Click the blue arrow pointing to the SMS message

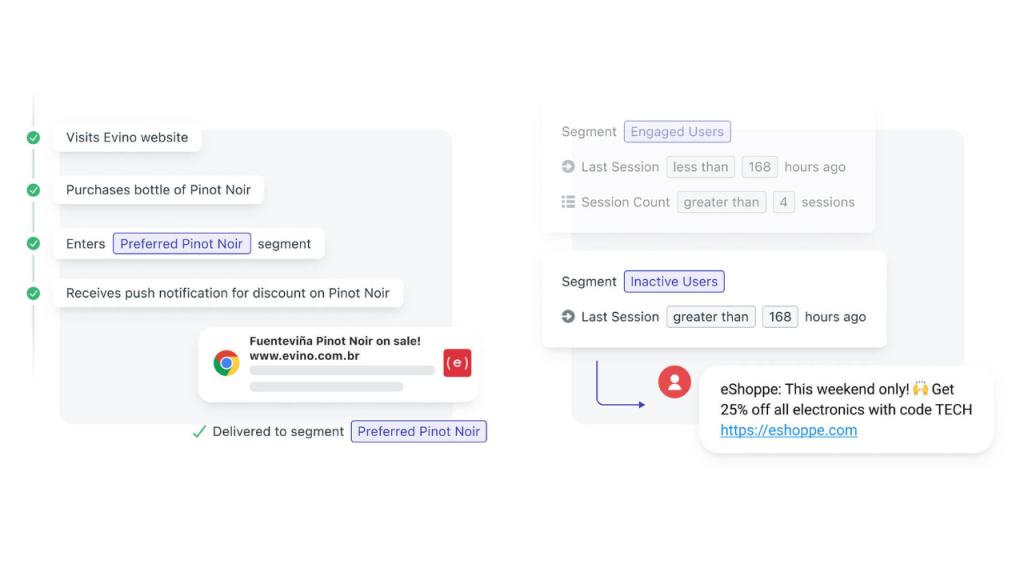(x=620, y=384)
